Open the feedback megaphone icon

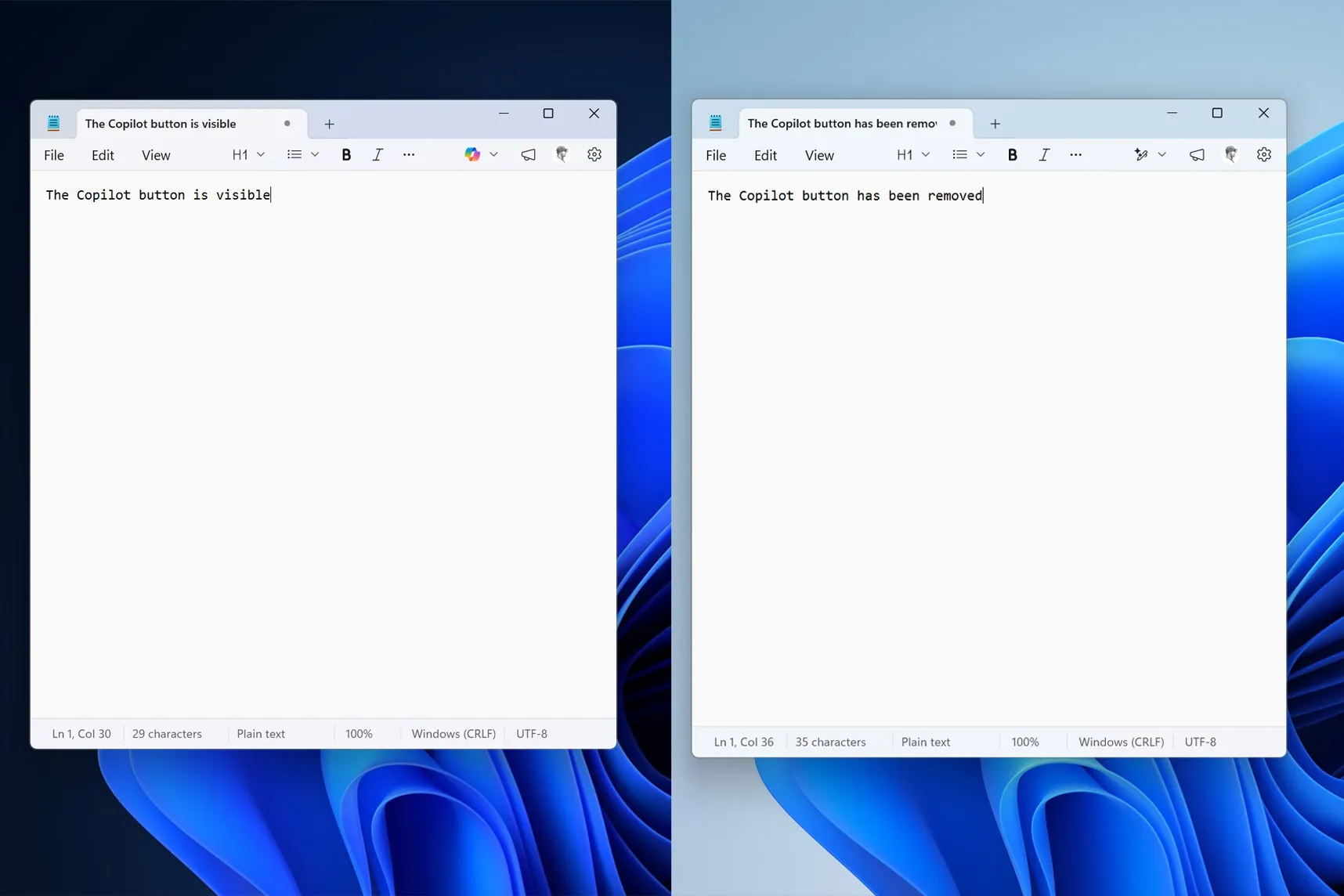coord(528,154)
